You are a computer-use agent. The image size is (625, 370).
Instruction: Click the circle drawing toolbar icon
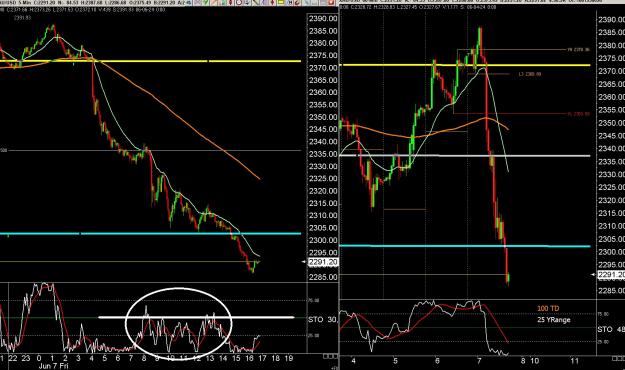pyautogui.click(x=239, y=2)
